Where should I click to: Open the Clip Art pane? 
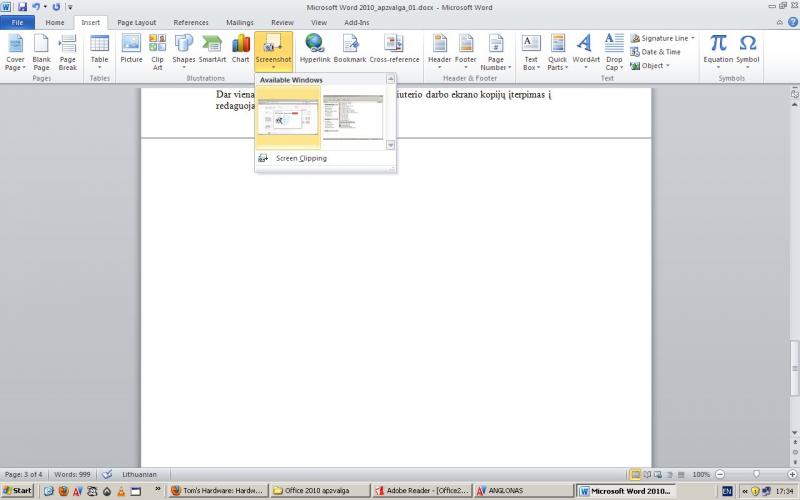tap(157, 53)
